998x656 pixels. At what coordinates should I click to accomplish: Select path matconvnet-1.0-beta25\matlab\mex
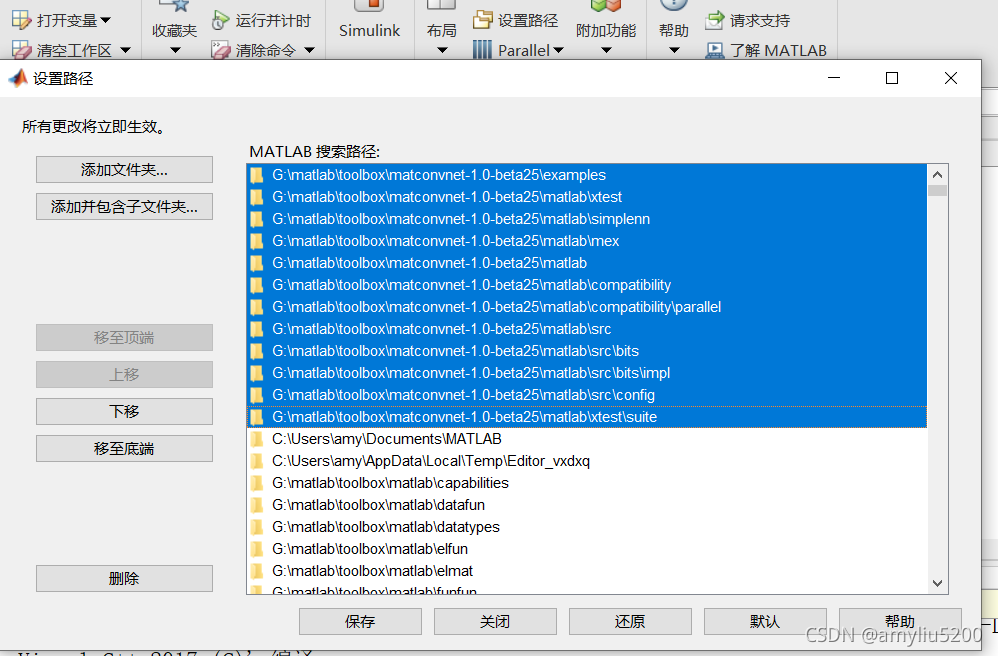point(587,241)
